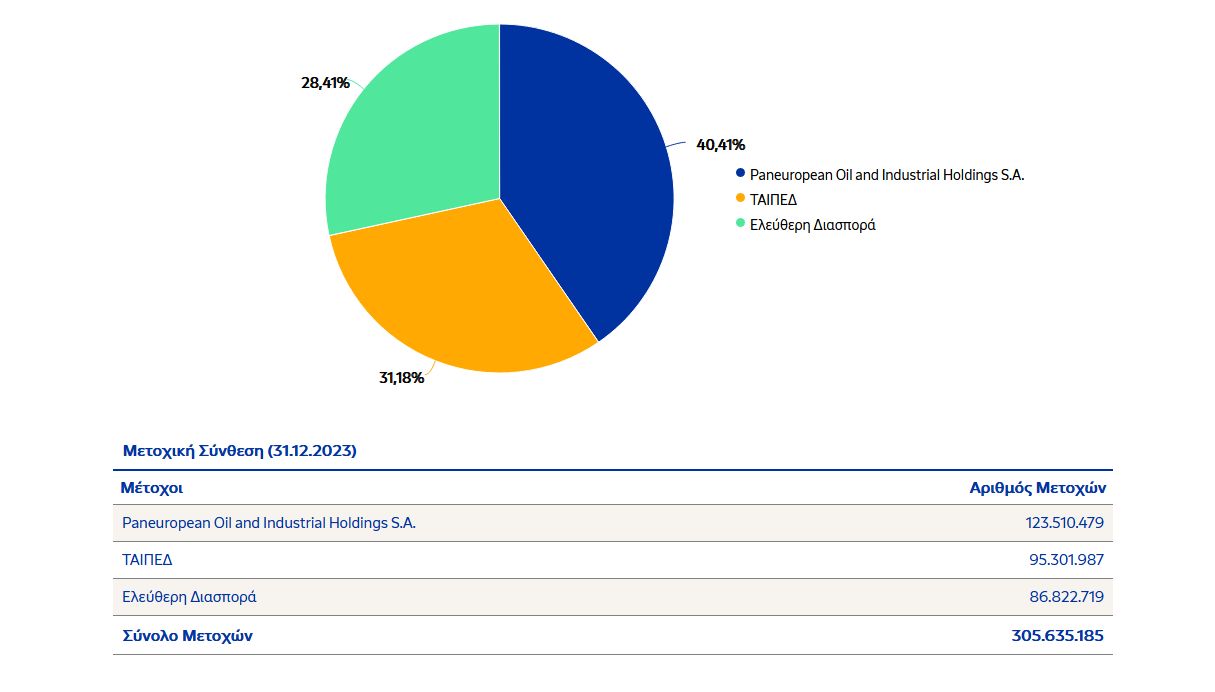This screenshot has width=1215, height=692.
Task: Click the 40,41% data label
Action: pos(720,145)
